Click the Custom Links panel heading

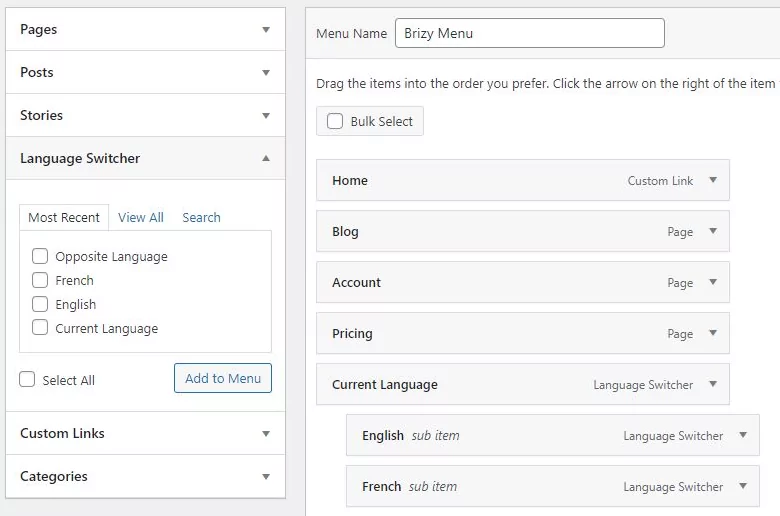[62, 433]
